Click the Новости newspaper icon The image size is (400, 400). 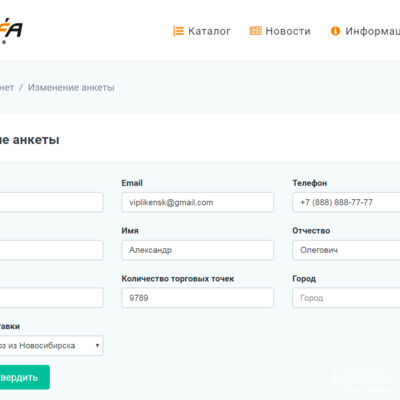pyautogui.click(x=255, y=31)
